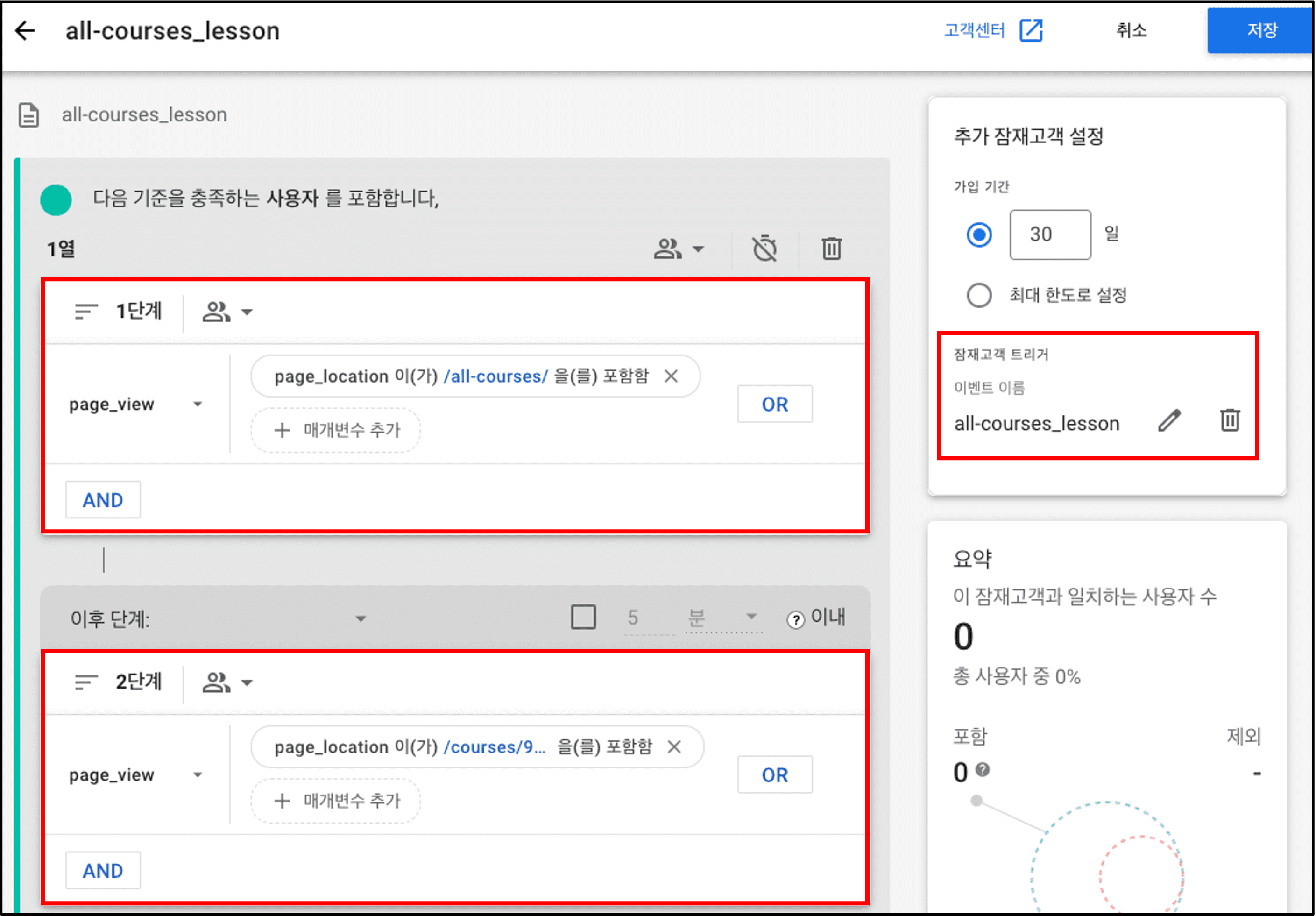Open the 고객센터 help center link
Screen dimensions: 1316x916
[x=974, y=30]
